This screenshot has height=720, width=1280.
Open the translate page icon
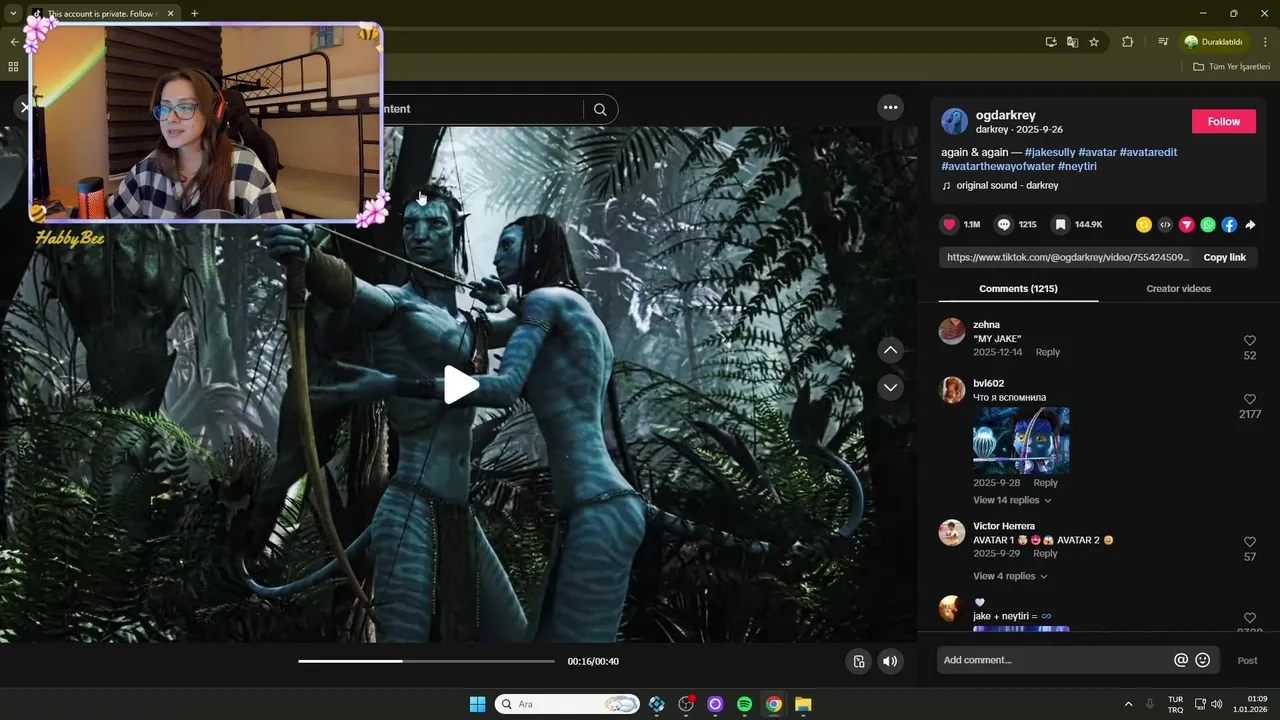pos(1072,42)
